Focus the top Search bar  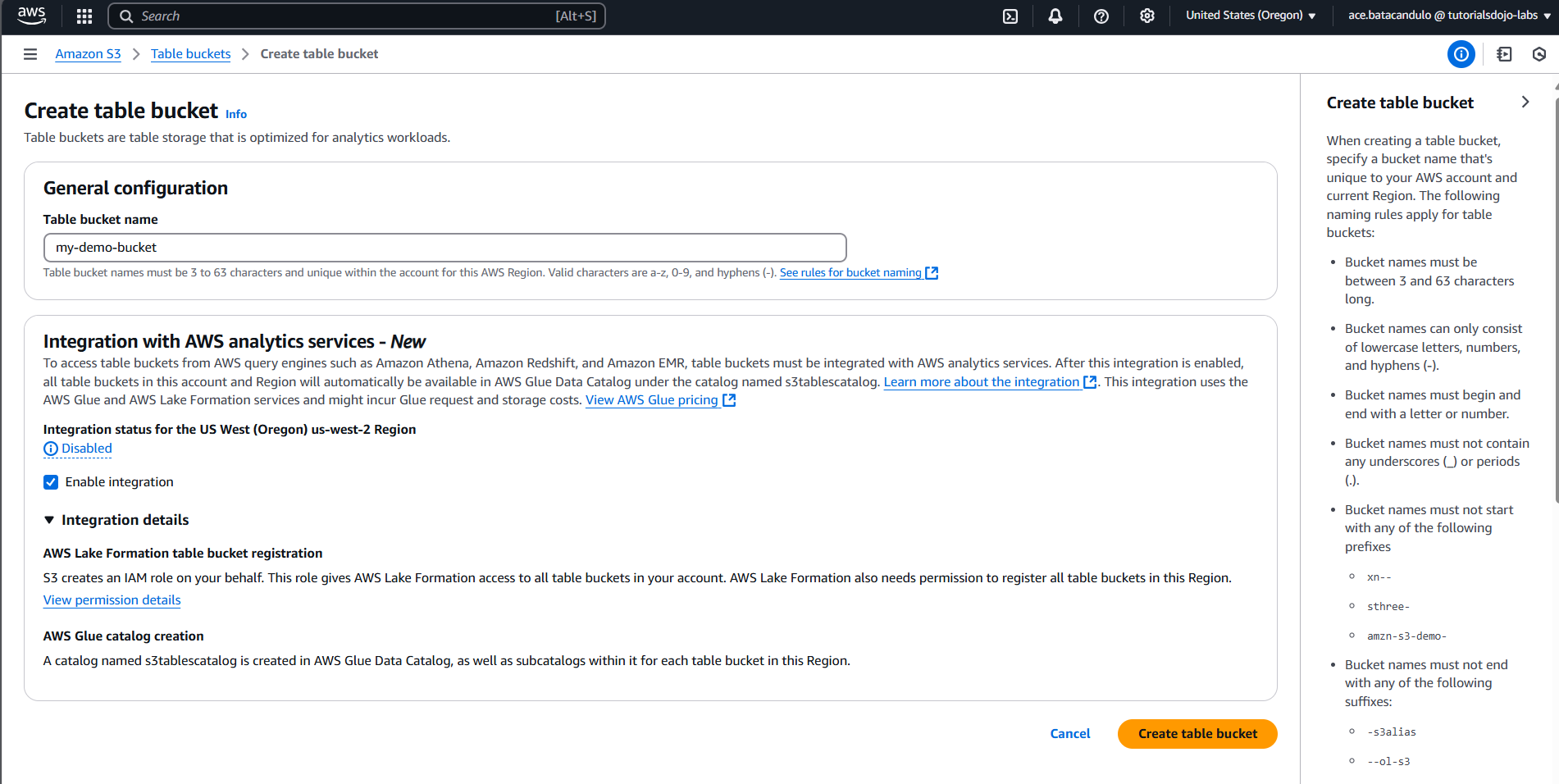pos(357,16)
